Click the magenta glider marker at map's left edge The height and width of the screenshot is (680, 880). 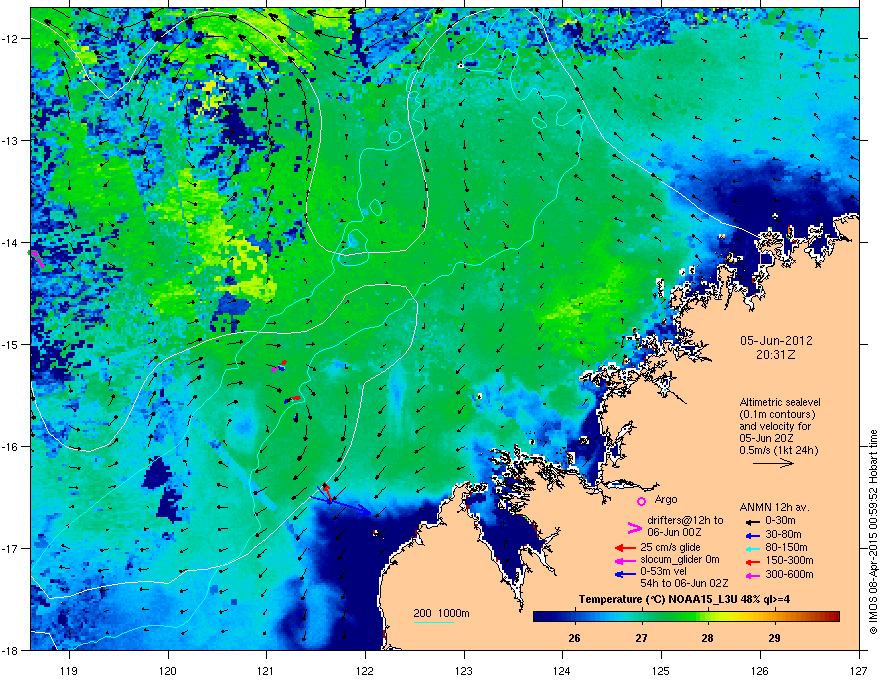pyautogui.click(x=37, y=259)
